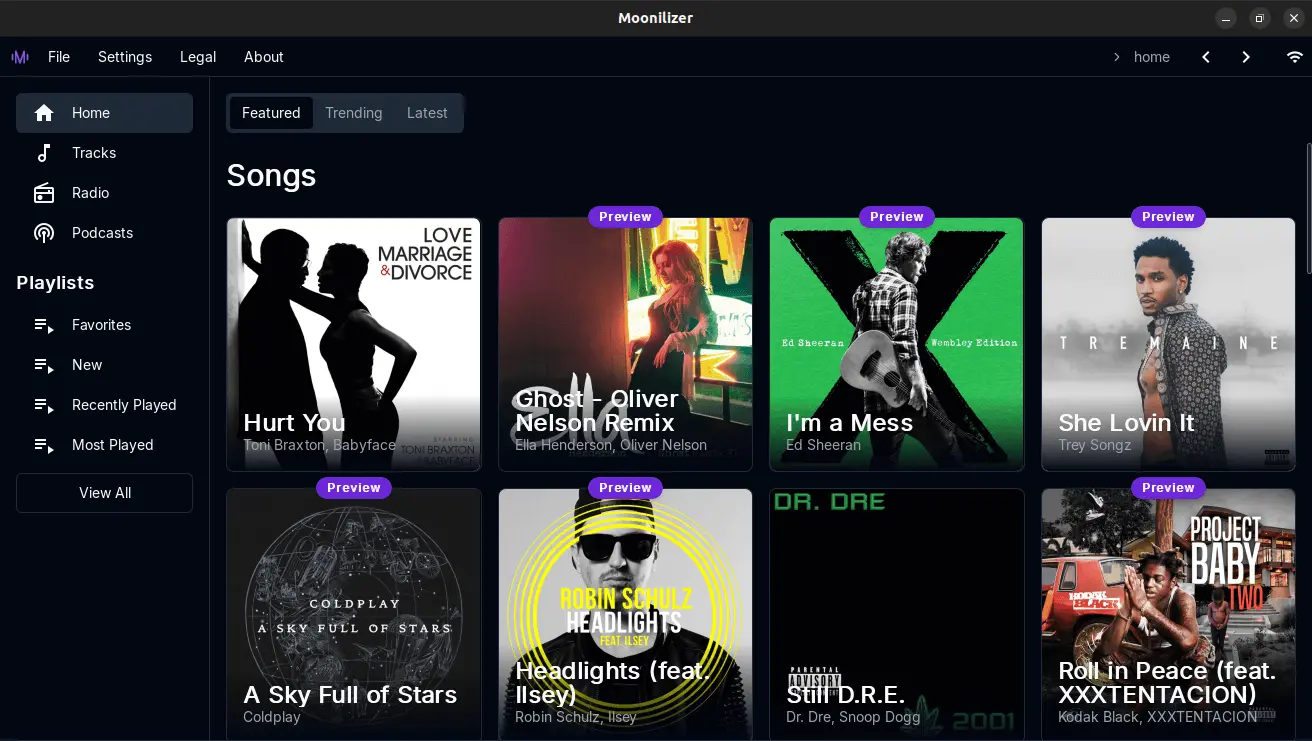Click the Moonilizer logo icon
Screen dimensions: 1312x741
20,57
